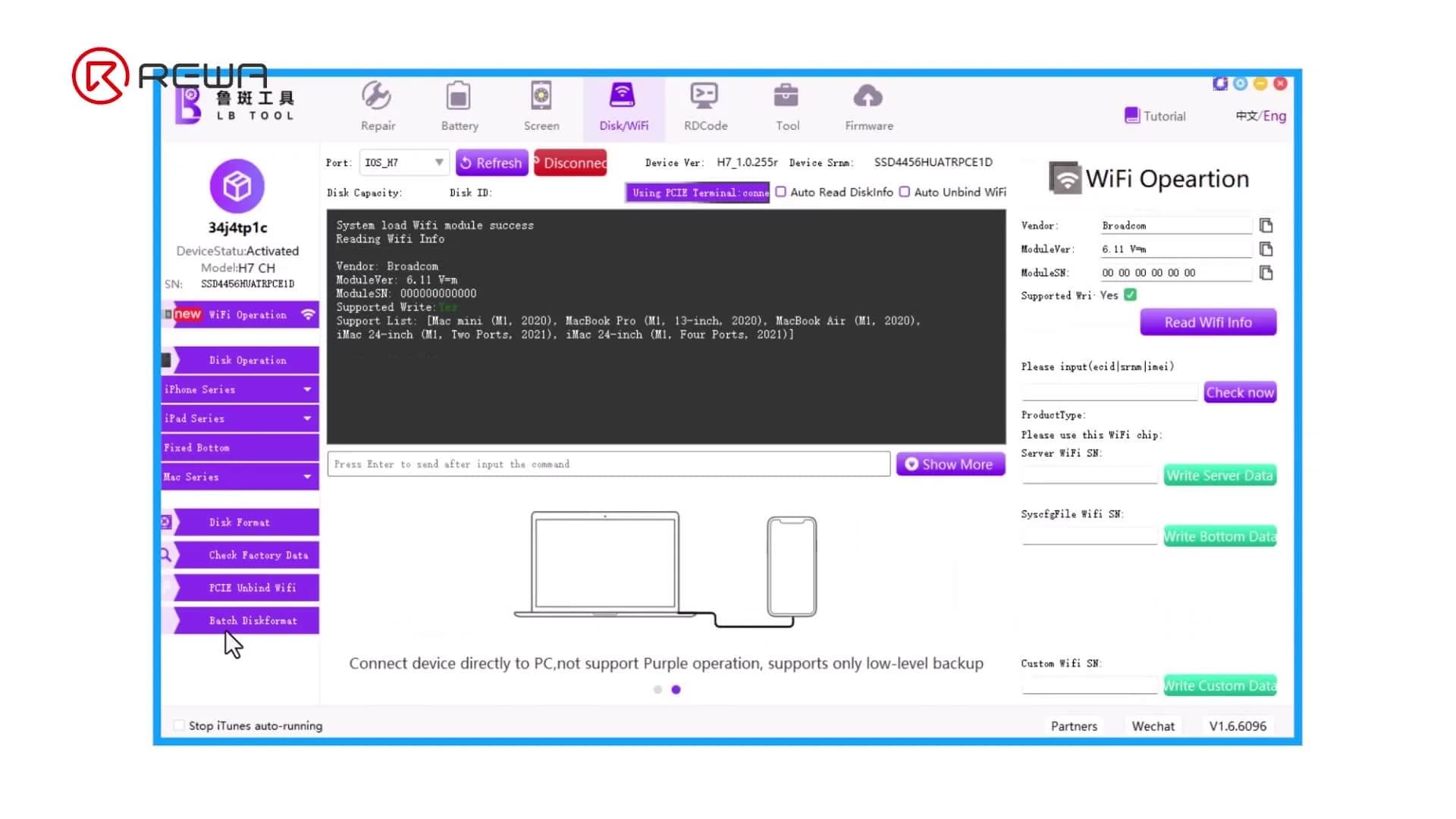
Task: Click Write Server Data button
Action: (x=1219, y=475)
